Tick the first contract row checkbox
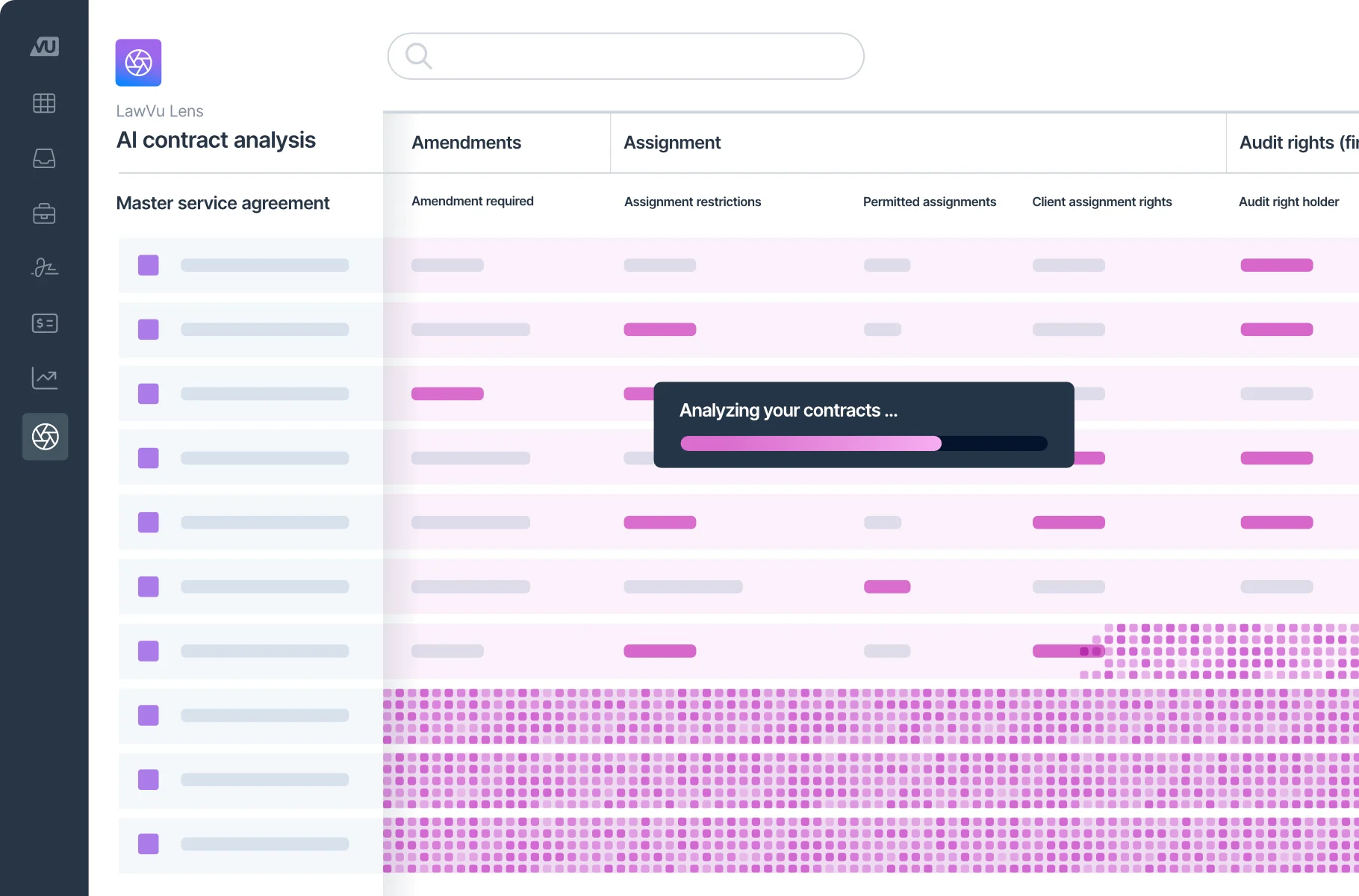The width and height of the screenshot is (1359, 896). click(x=148, y=265)
